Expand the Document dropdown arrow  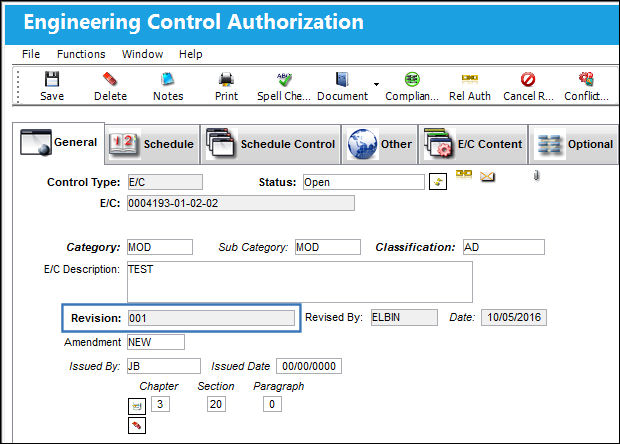(376, 84)
